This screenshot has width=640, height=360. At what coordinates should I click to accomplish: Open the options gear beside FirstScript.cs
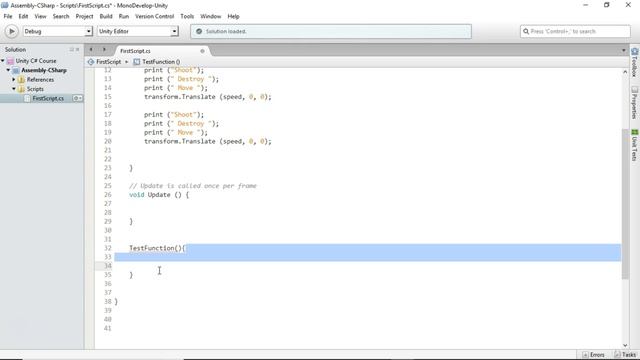(77, 98)
